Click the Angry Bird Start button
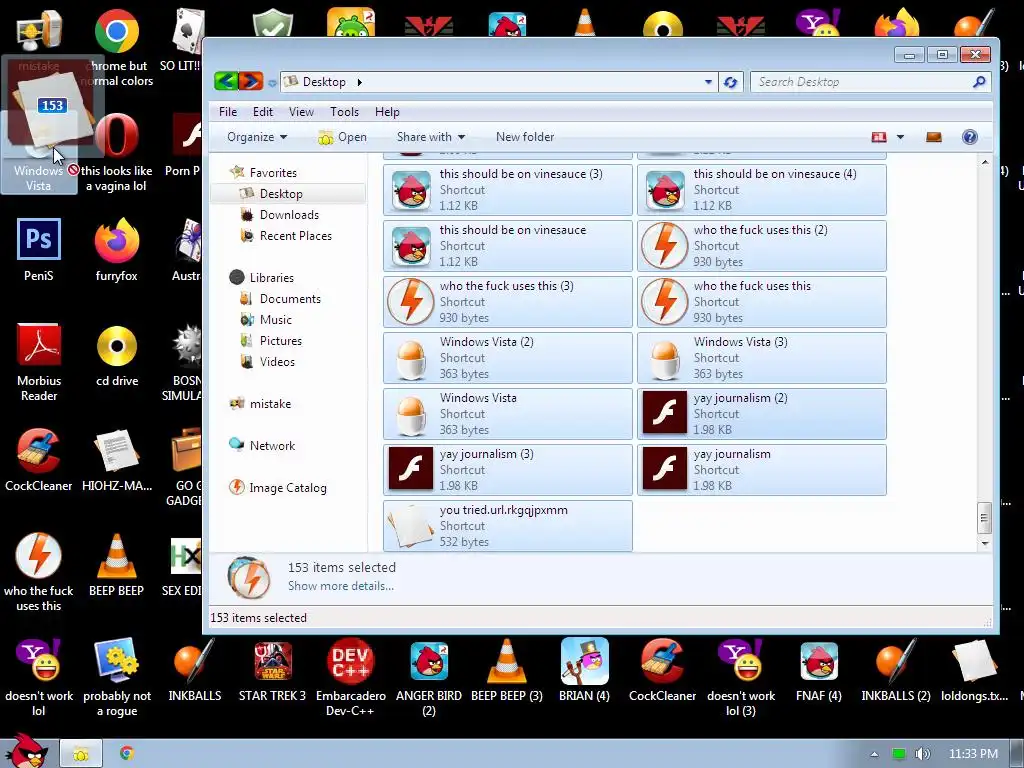 pyautogui.click(x=27, y=751)
